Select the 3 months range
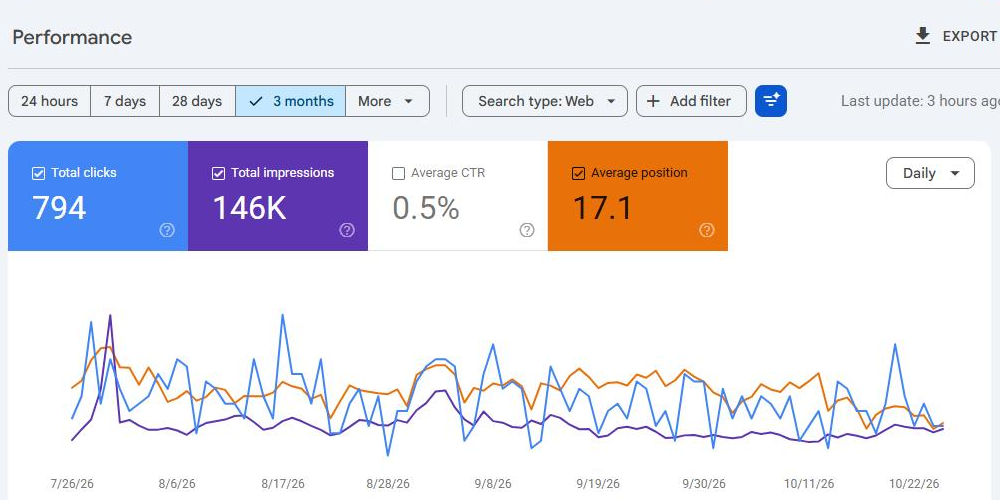Screen dimensions: 1000x500 (290, 101)
